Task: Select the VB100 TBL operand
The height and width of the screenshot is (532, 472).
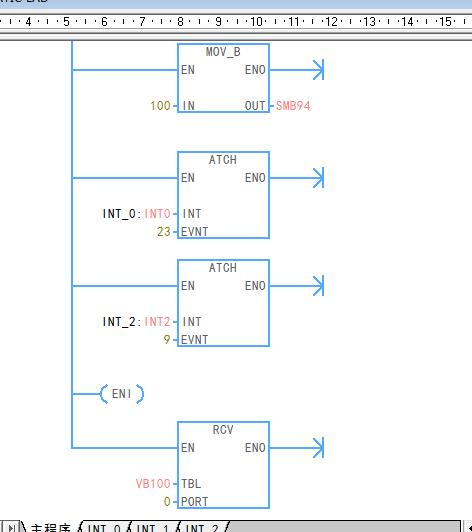Action: pyautogui.click(x=153, y=483)
